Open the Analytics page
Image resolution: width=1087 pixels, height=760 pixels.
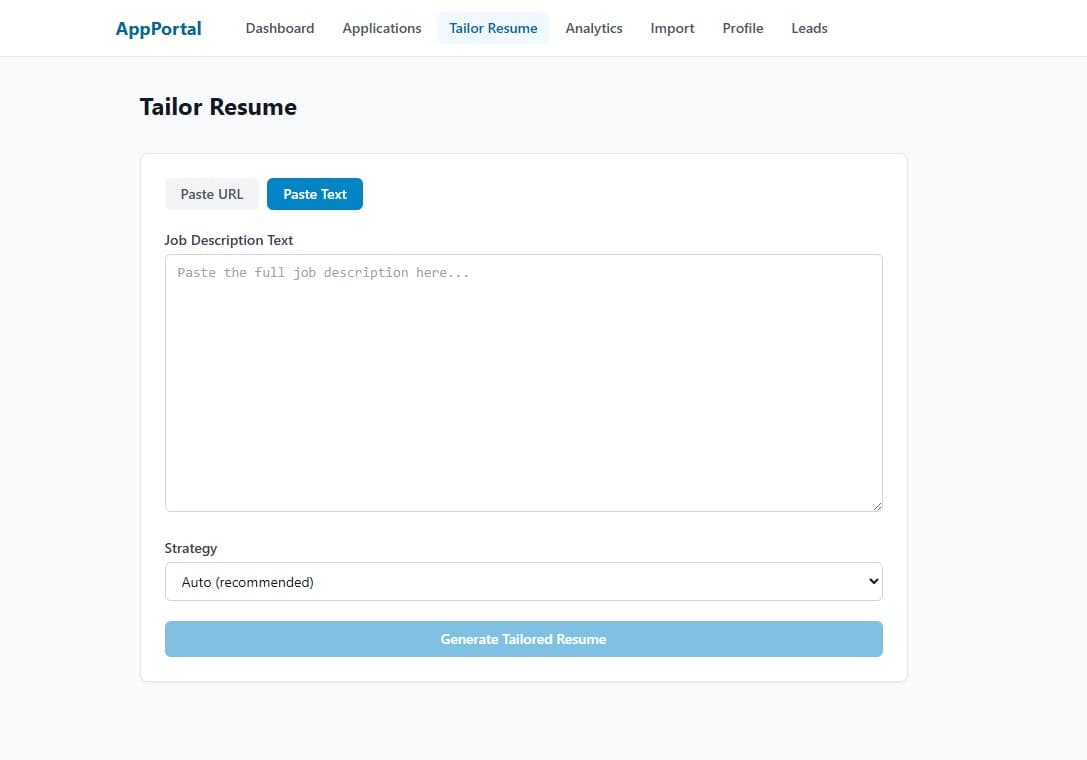594,28
